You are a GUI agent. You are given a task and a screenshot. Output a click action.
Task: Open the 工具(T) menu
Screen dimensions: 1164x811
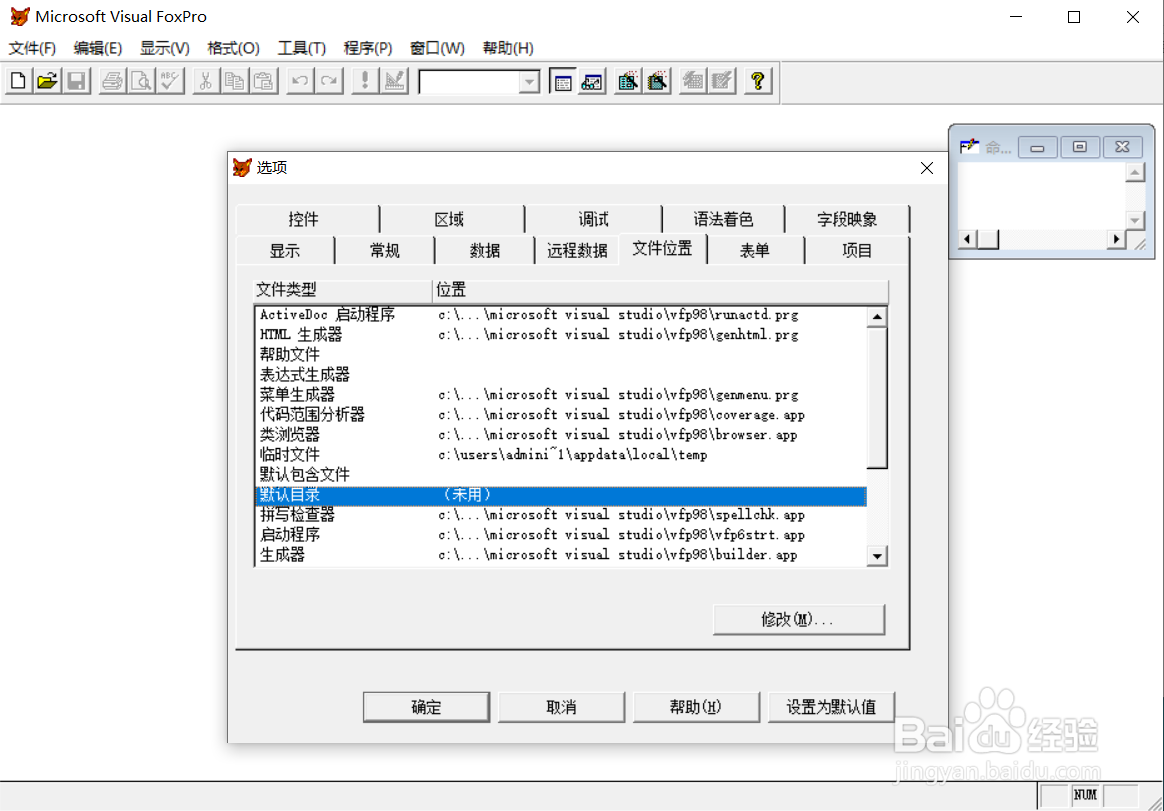click(x=301, y=48)
